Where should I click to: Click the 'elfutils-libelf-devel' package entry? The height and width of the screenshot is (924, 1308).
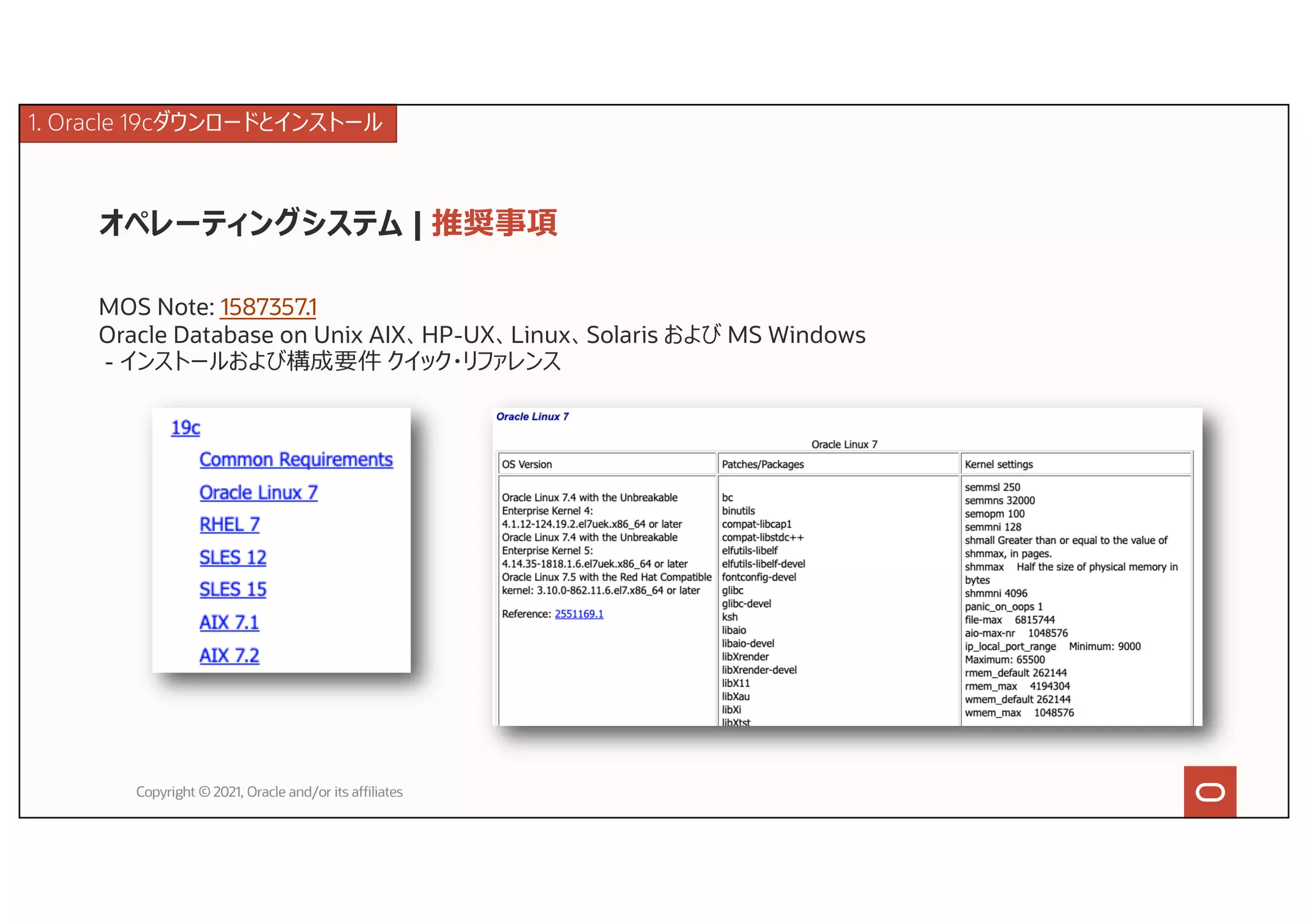763,564
